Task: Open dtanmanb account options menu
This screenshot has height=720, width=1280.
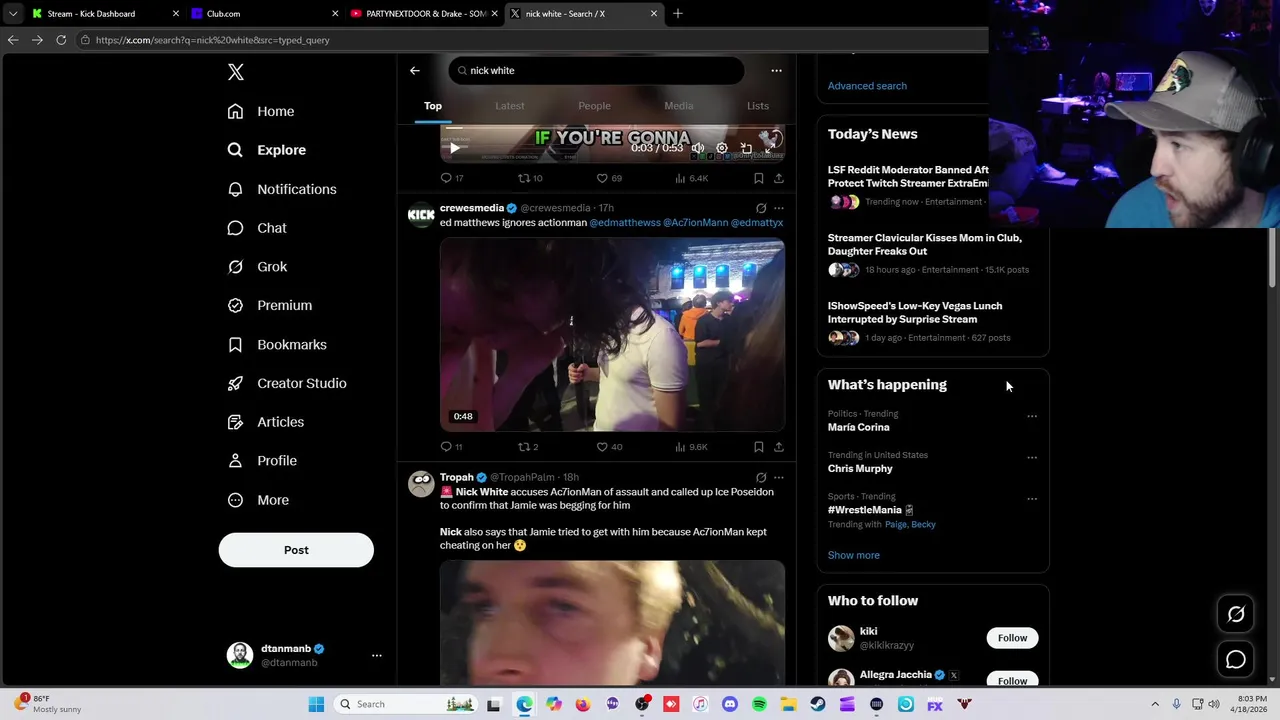Action: 377,655
